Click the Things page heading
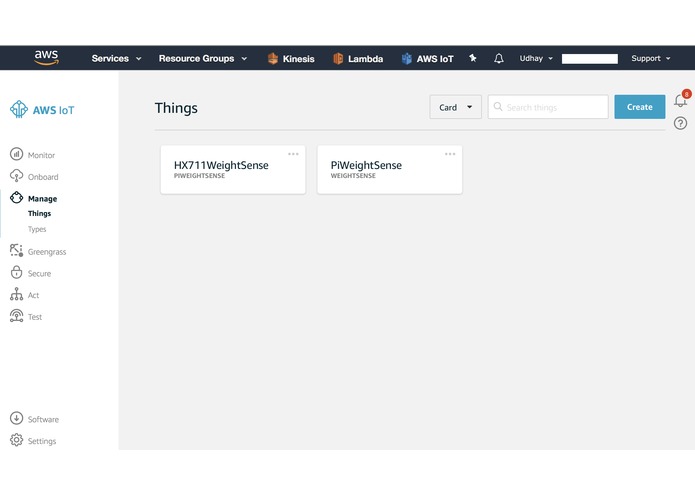The width and height of the screenshot is (695, 494). pyautogui.click(x=176, y=108)
